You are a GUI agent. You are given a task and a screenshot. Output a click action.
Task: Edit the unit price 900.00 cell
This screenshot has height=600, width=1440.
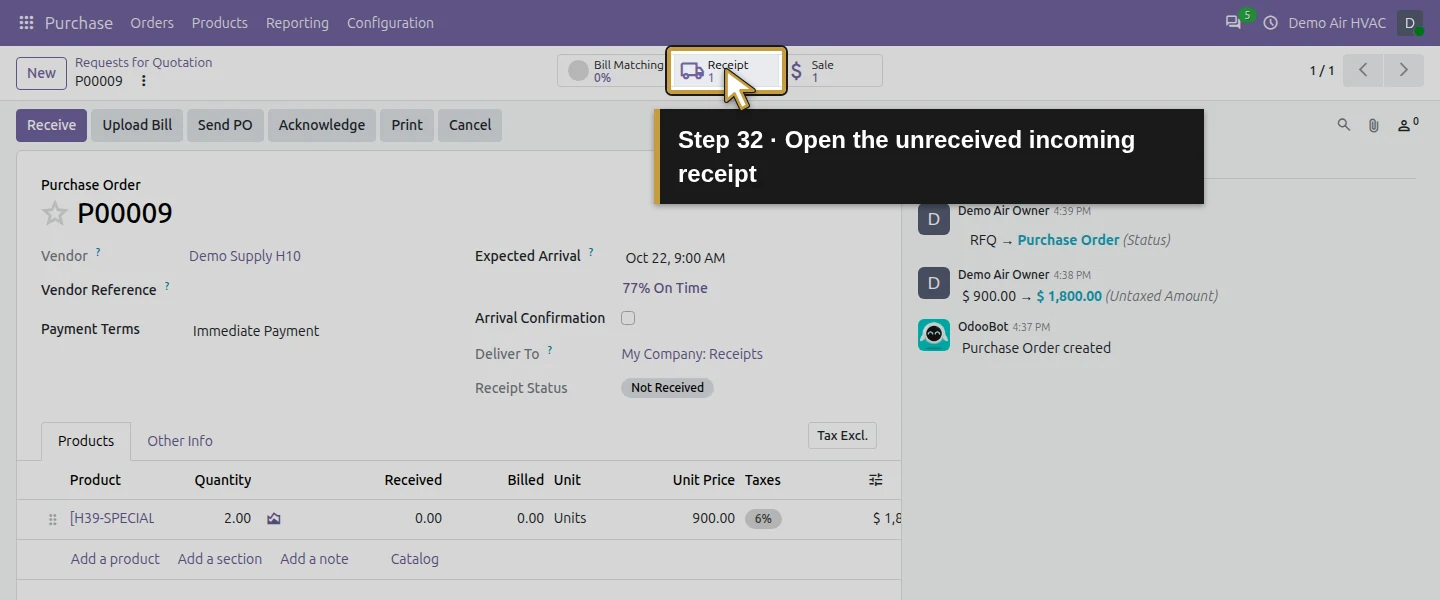coord(713,518)
